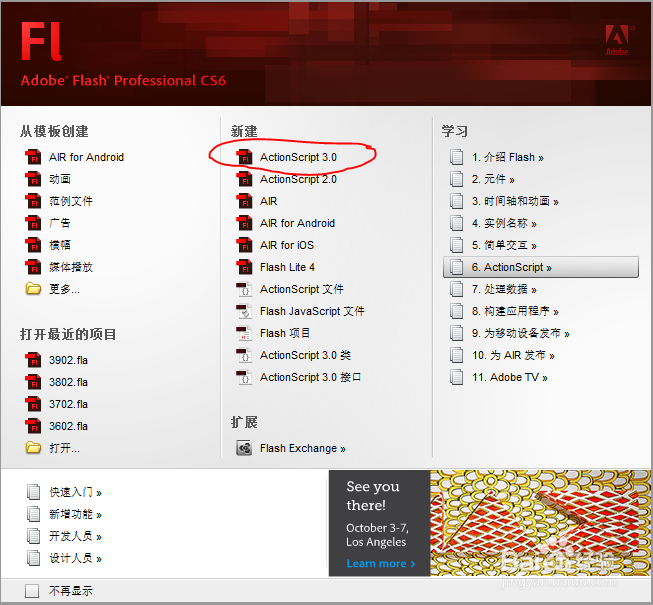Select the Flash JavaScript 文件 entry
The width and height of the screenshot is (653, 605).
click(312, 311)
